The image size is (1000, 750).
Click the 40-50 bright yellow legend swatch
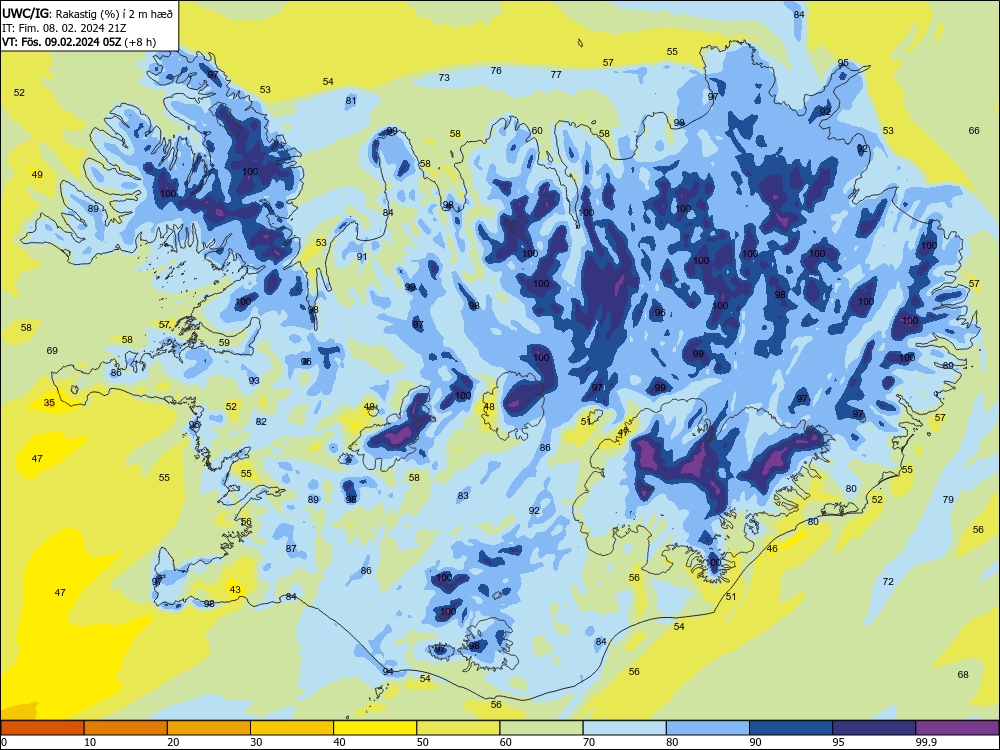[x=375, y=728]
